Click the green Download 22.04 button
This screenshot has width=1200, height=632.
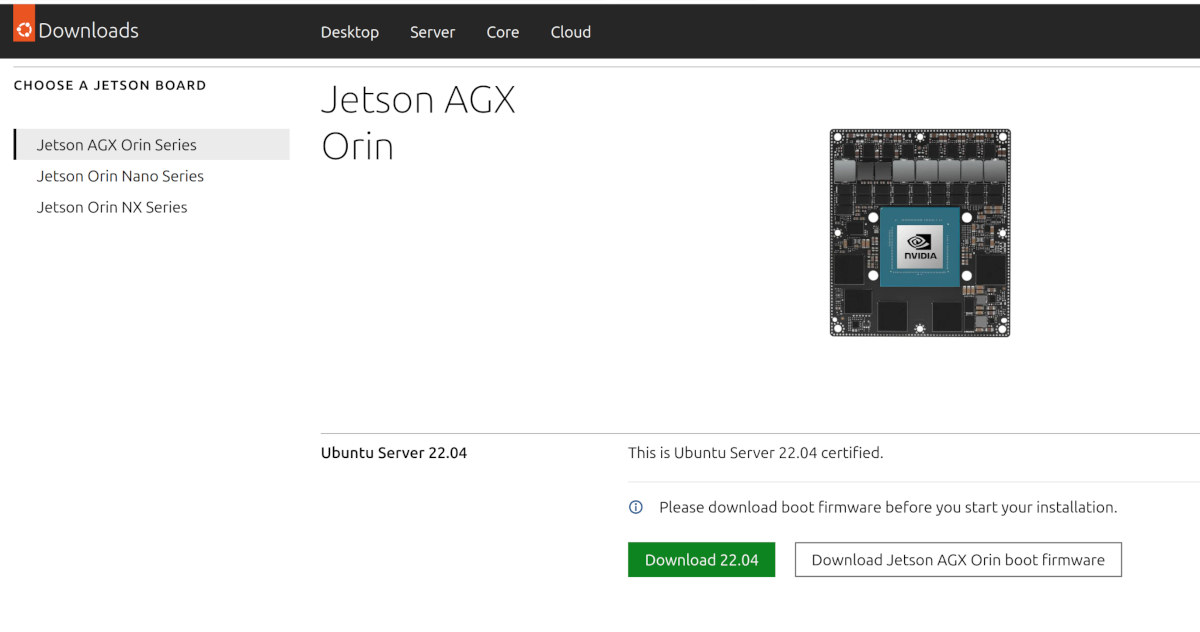[701, 560]
